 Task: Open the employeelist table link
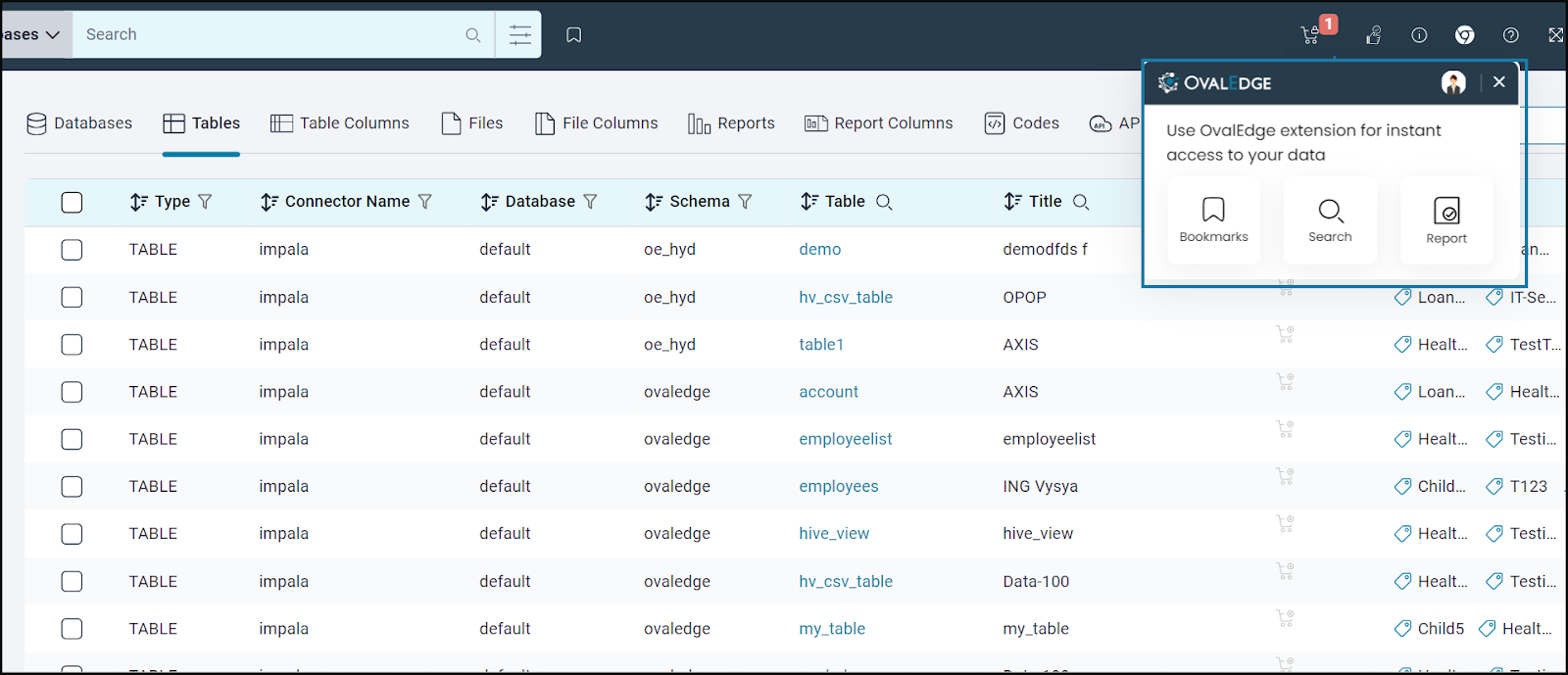(846, 439)
